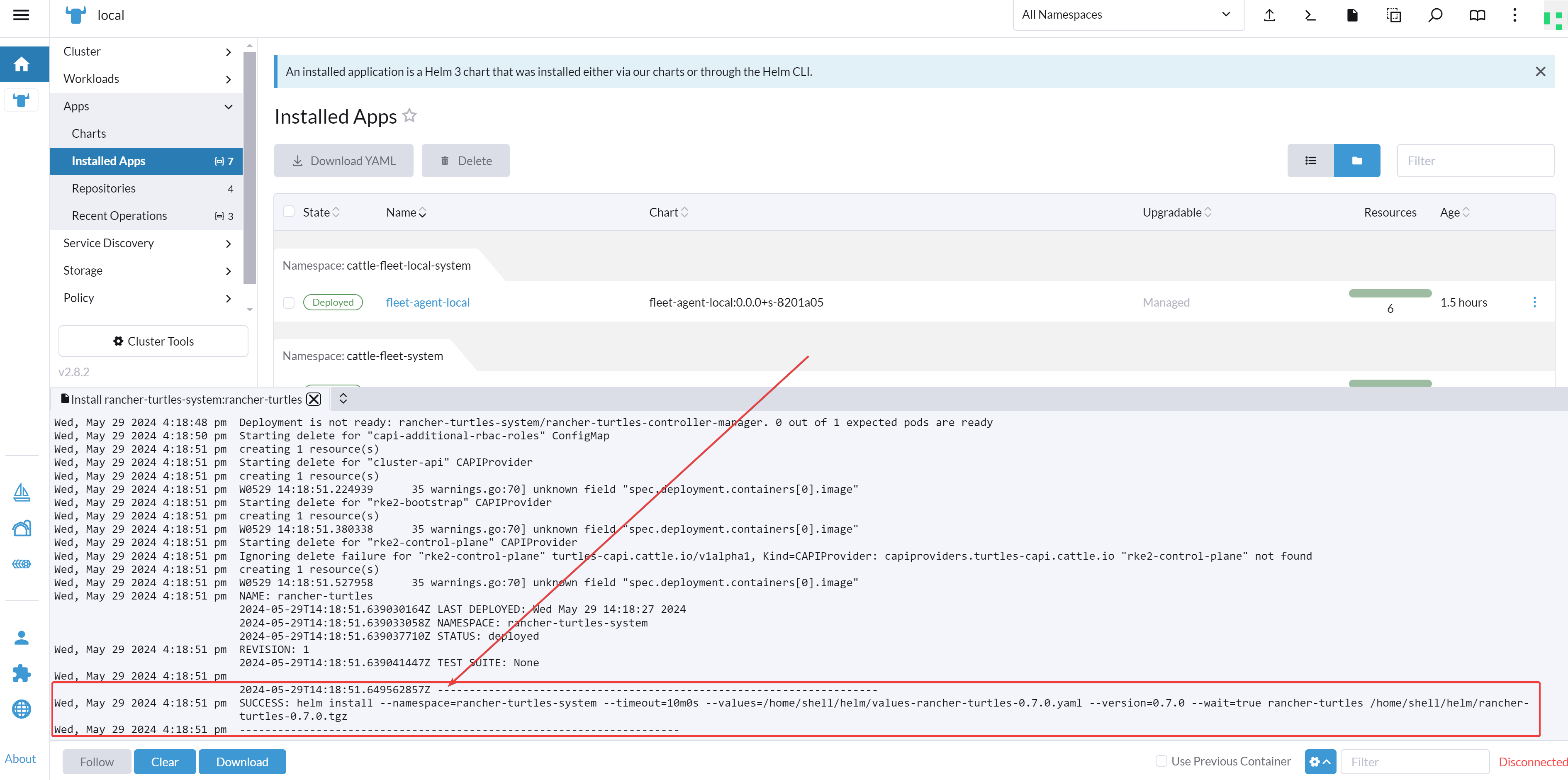The height and width of the screenshot is (780, 1568).
Task: Check the fleet-agent-local row checkbox
Action: [x=289, y=302]
